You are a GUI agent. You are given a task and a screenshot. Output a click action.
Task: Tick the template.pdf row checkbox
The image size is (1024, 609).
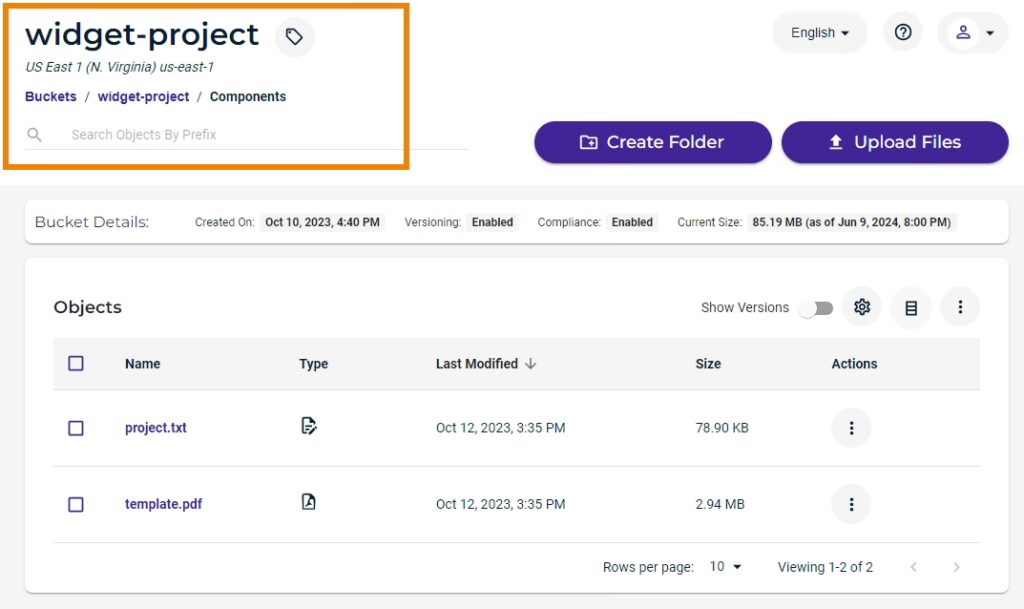click(x=76, y=504)
